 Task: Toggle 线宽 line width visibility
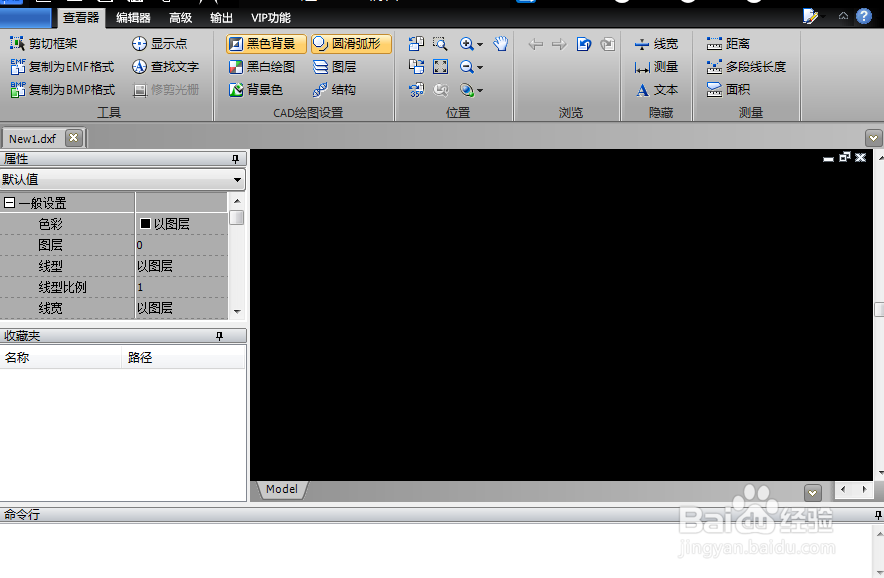pyautogui.click(x=656, y=43)
